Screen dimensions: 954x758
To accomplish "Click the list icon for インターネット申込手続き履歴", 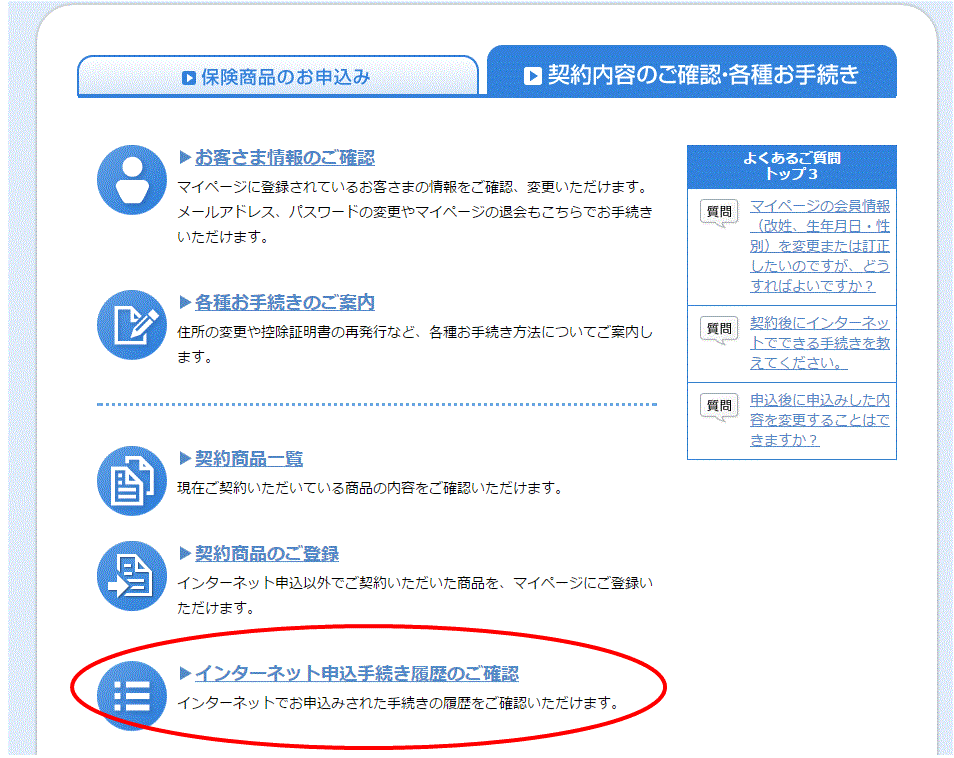I will pos(132,696).
